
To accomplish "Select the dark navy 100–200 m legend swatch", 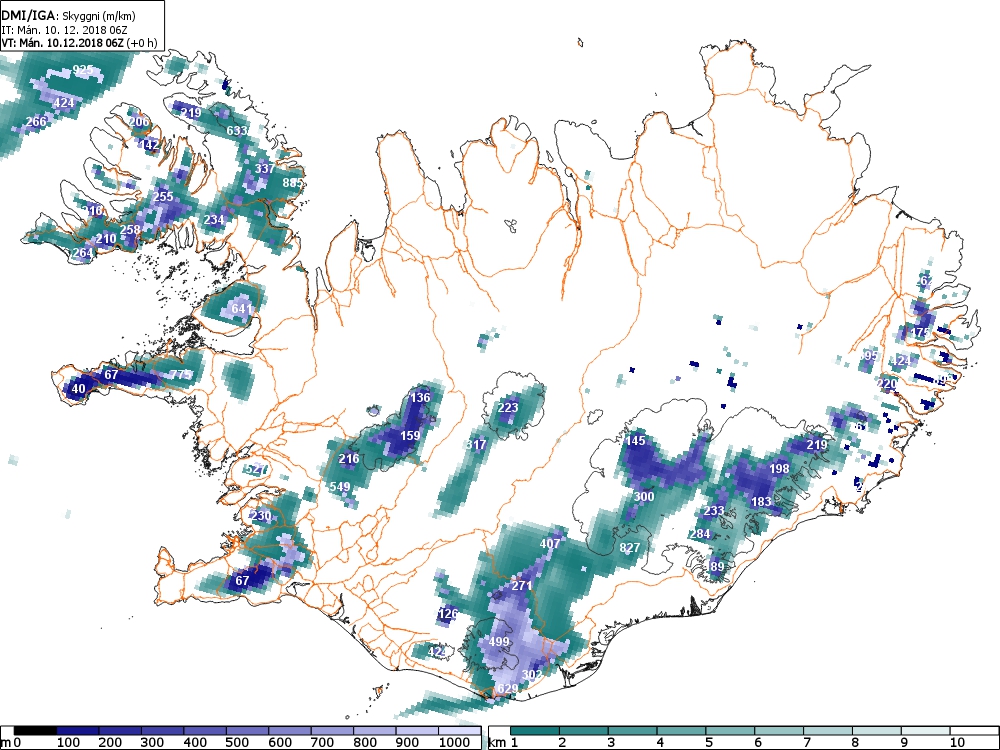I will [x=78, y=731].
